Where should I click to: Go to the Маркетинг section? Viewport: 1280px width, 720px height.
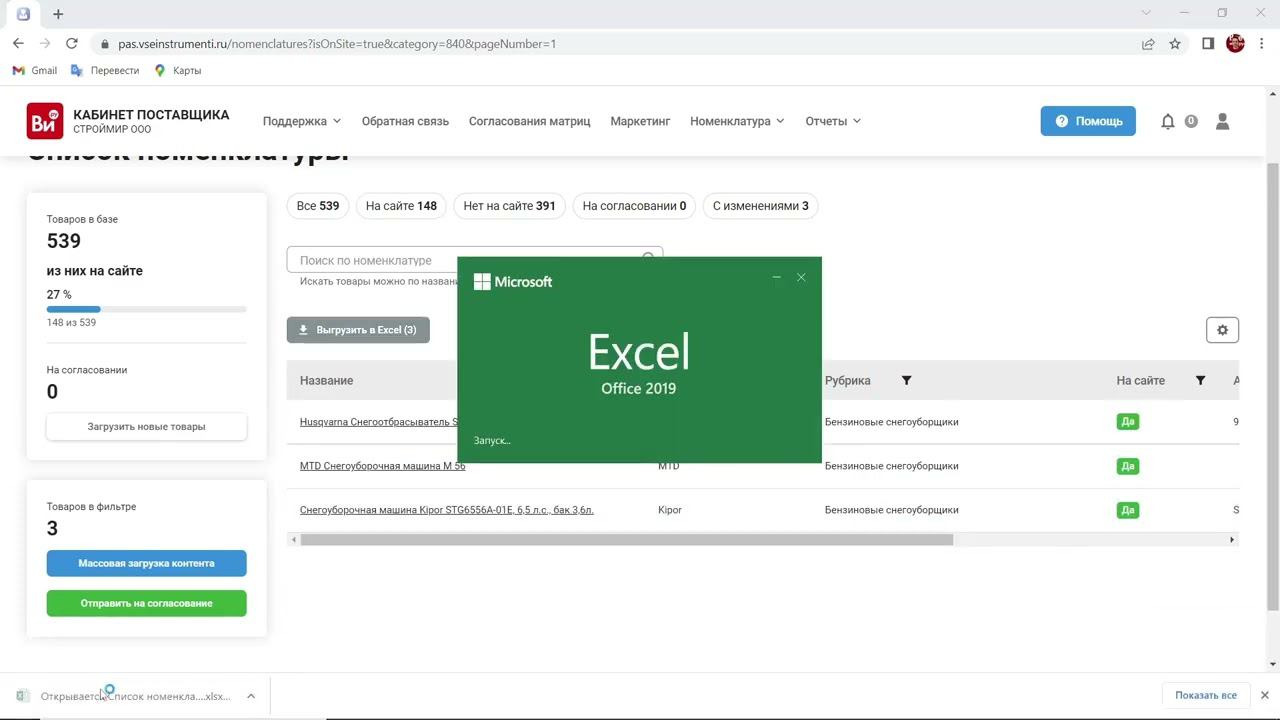tap(640, 121)
